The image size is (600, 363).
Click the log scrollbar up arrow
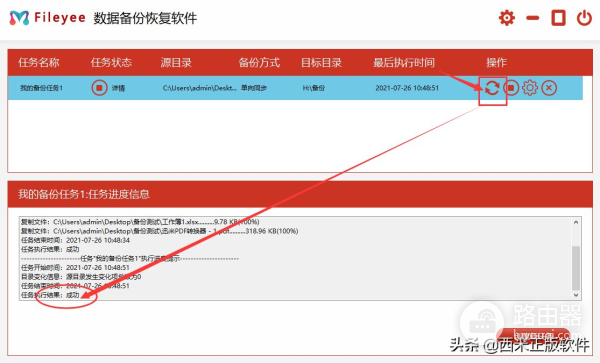[x=576, y=222]
